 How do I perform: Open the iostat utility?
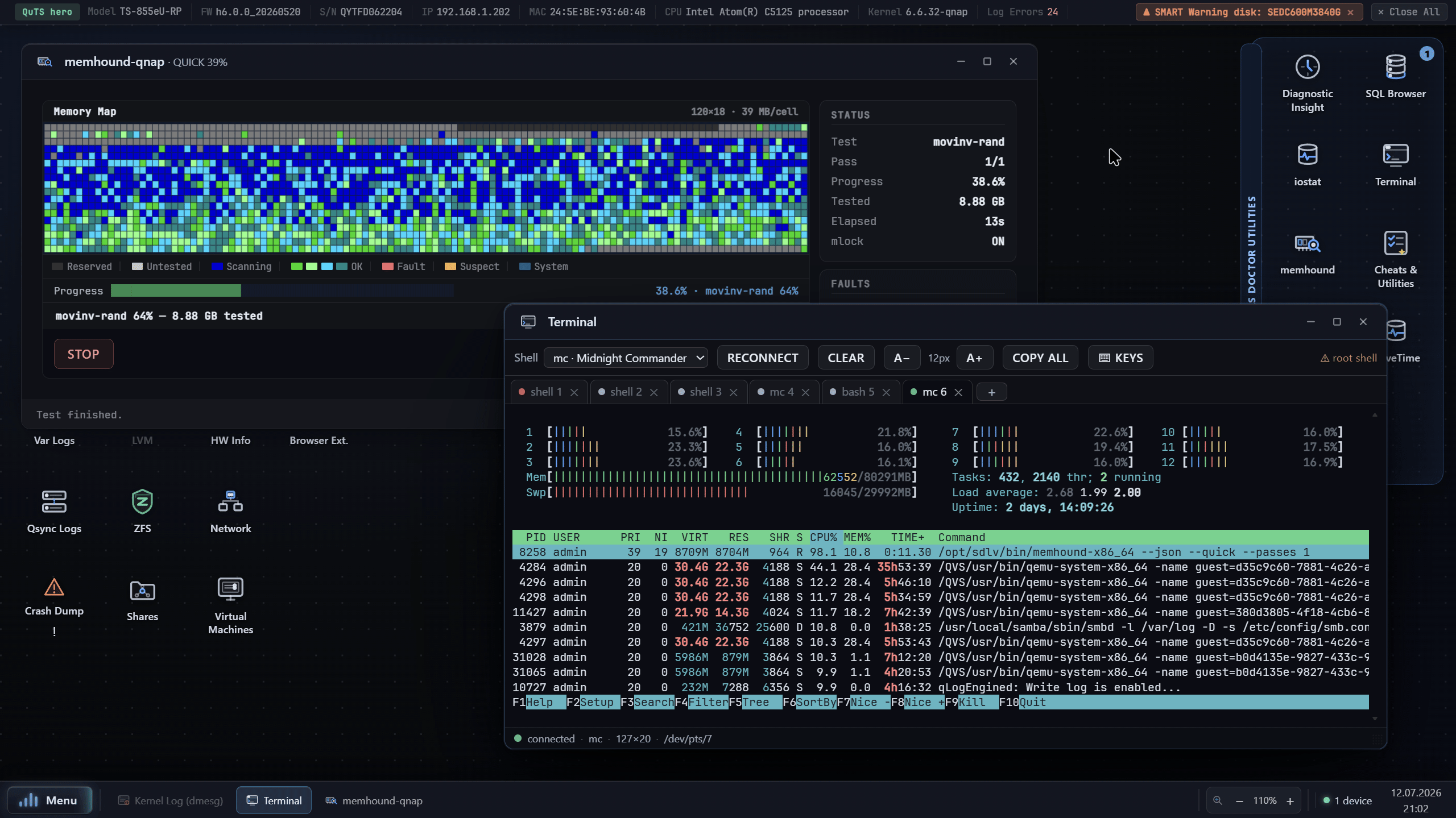point(1307,164)
